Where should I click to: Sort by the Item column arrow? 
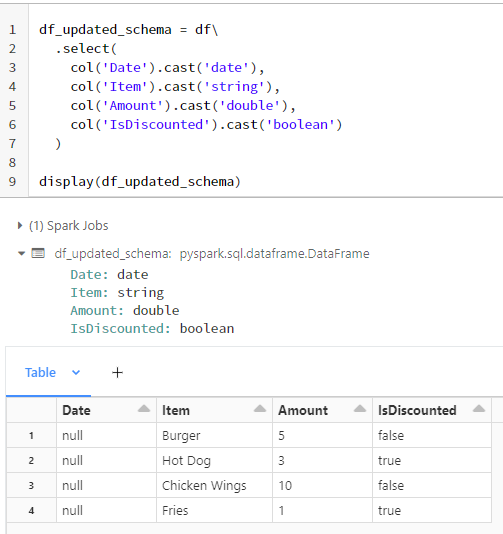pyautogui.click(x=260, y=409)
